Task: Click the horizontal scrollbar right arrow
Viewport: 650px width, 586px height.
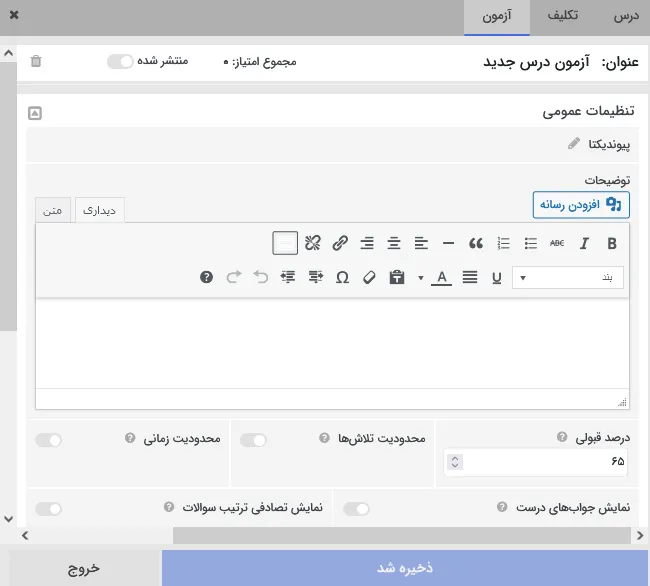Action: [x=640, y=536]
